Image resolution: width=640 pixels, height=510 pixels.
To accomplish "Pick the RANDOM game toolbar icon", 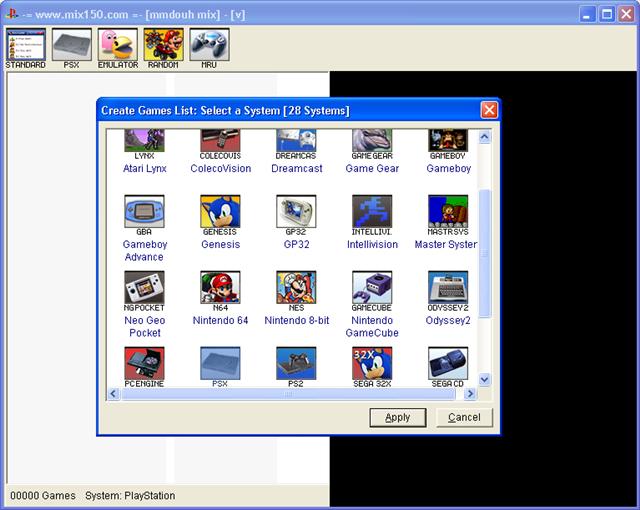I will (163, 49).
